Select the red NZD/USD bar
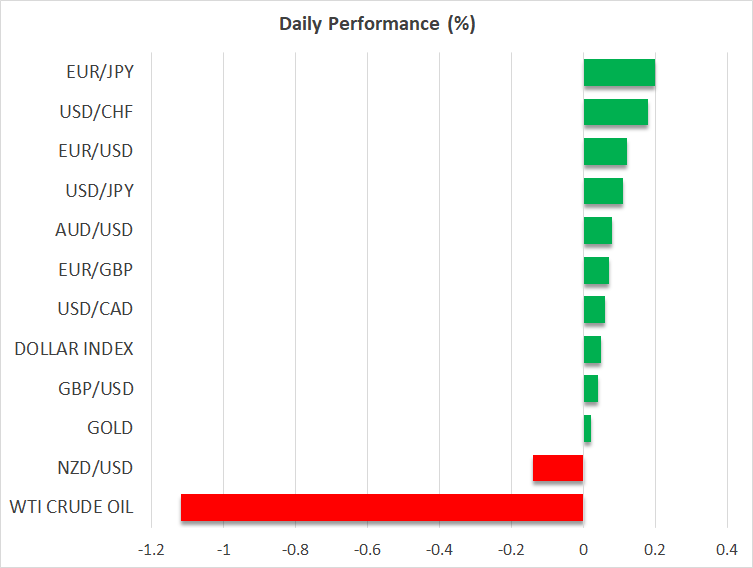This screenshot has width=753, height=568. point(558,468)
